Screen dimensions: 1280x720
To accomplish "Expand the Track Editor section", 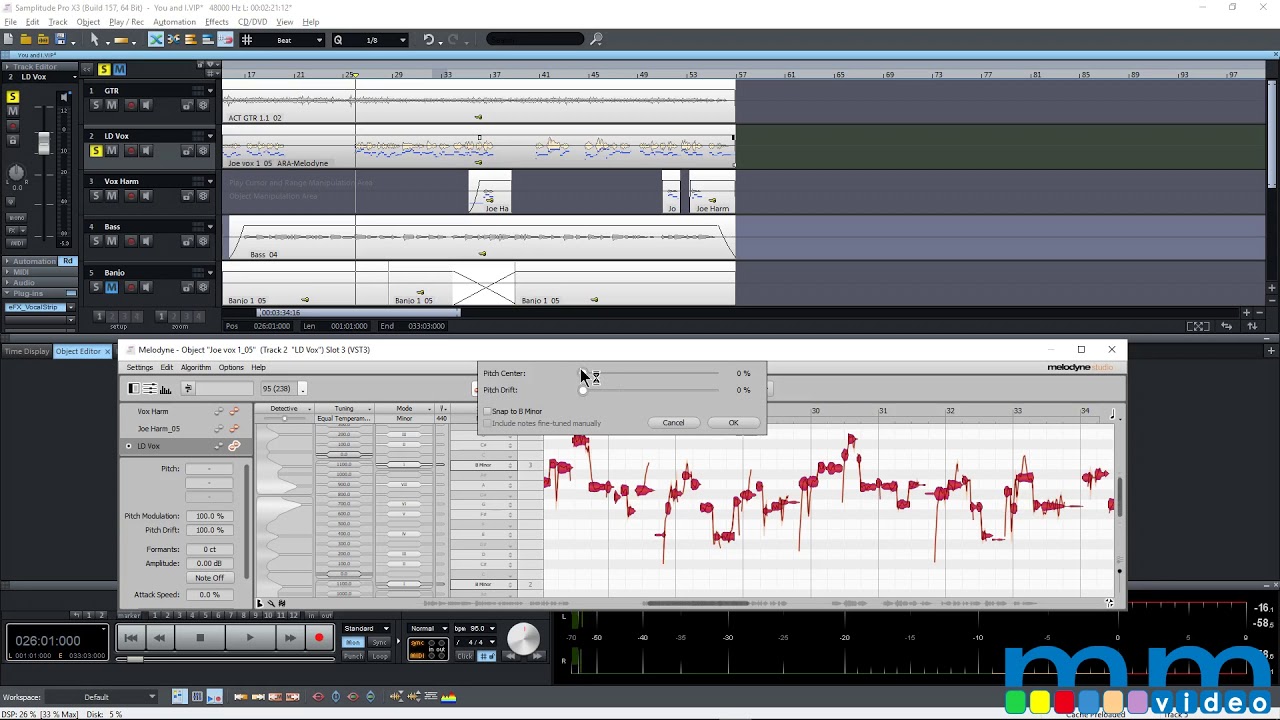I will pos(7,67).
